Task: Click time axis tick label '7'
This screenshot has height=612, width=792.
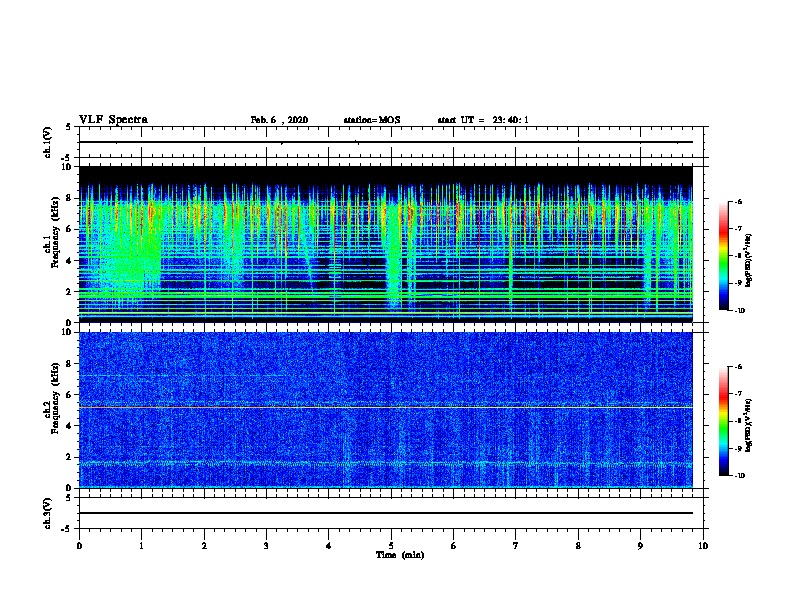Action: (516, 545)
